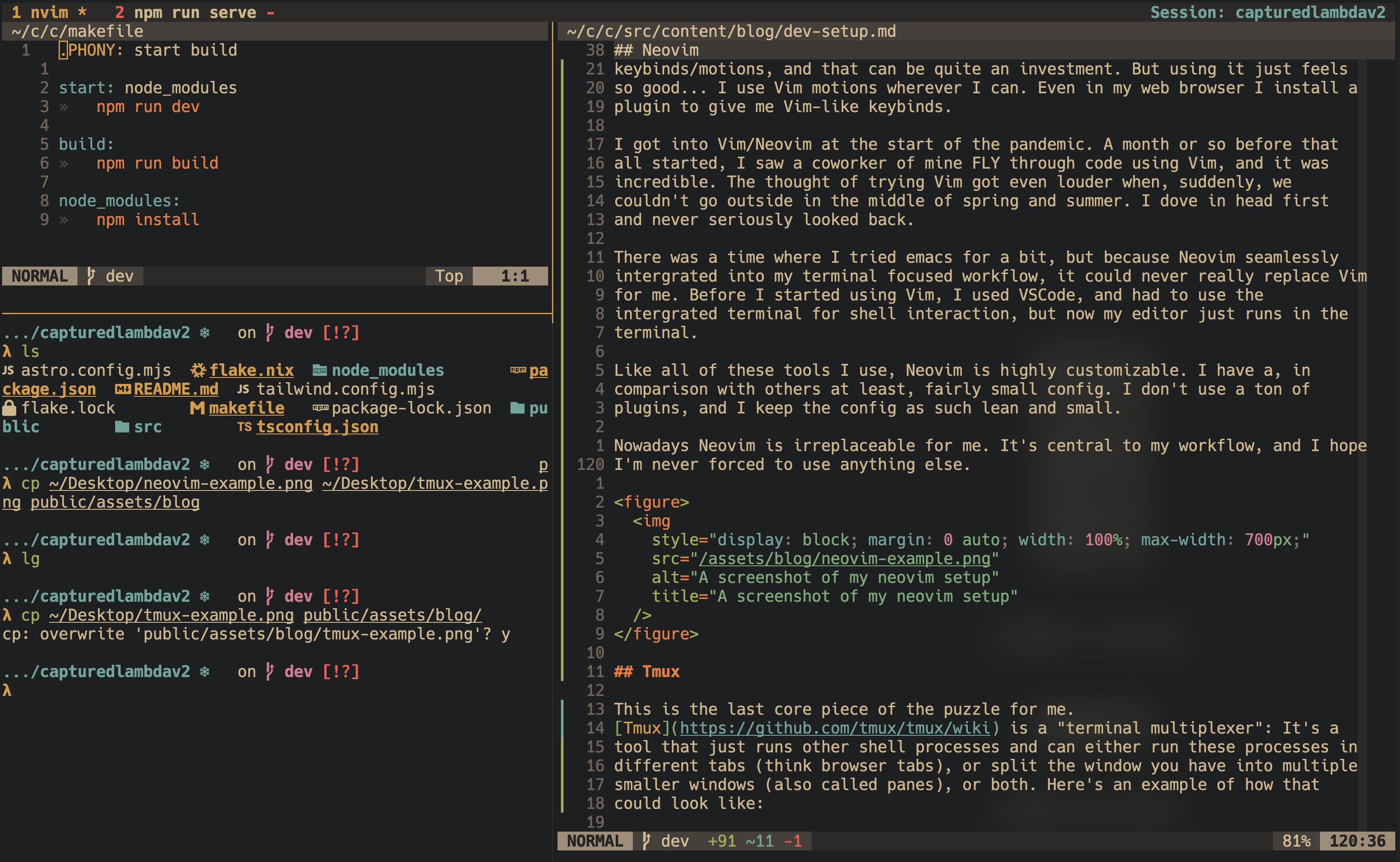Click the tmux-example.png Desktop path link
This screenshot has width=1400, height=862.
(x=171, y=615)
